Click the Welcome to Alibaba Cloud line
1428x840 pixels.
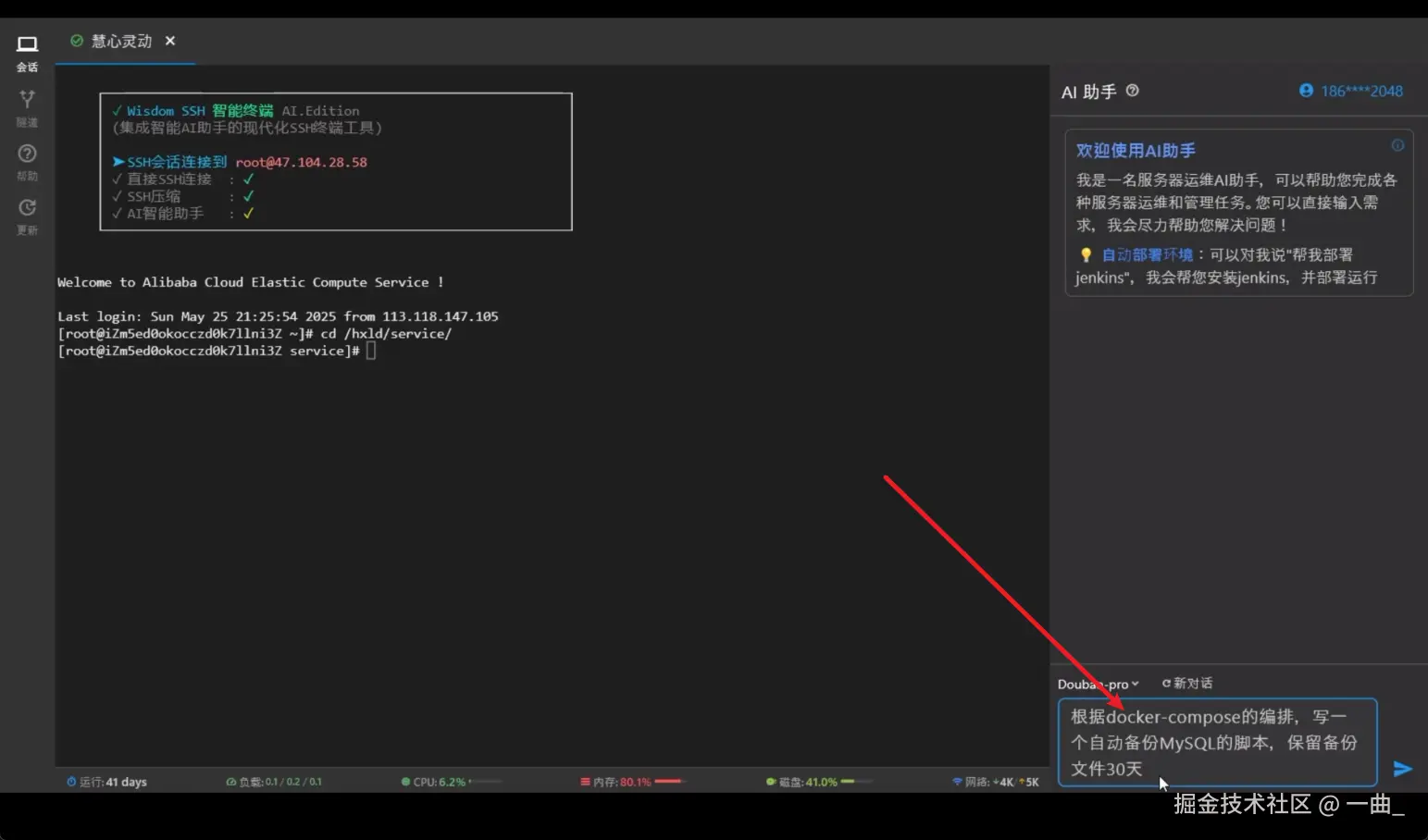(x=251, y=282)
